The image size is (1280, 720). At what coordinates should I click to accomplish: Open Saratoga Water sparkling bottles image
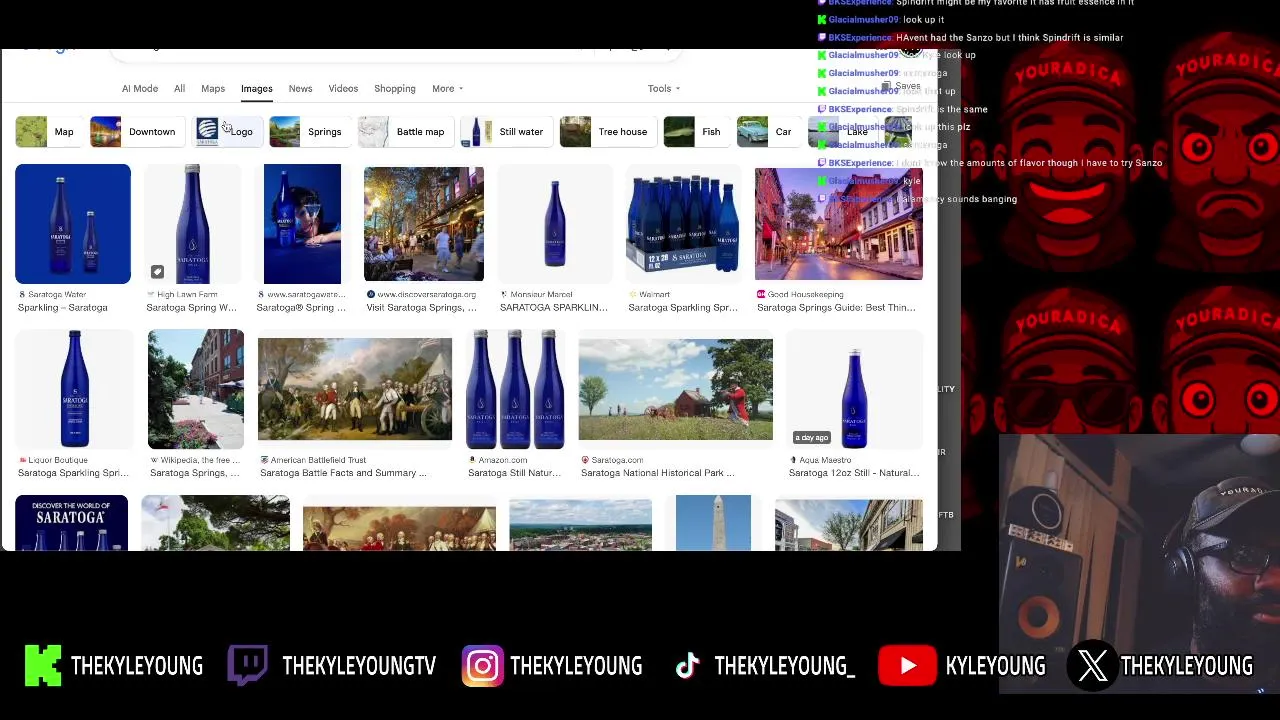coord(73,224)
